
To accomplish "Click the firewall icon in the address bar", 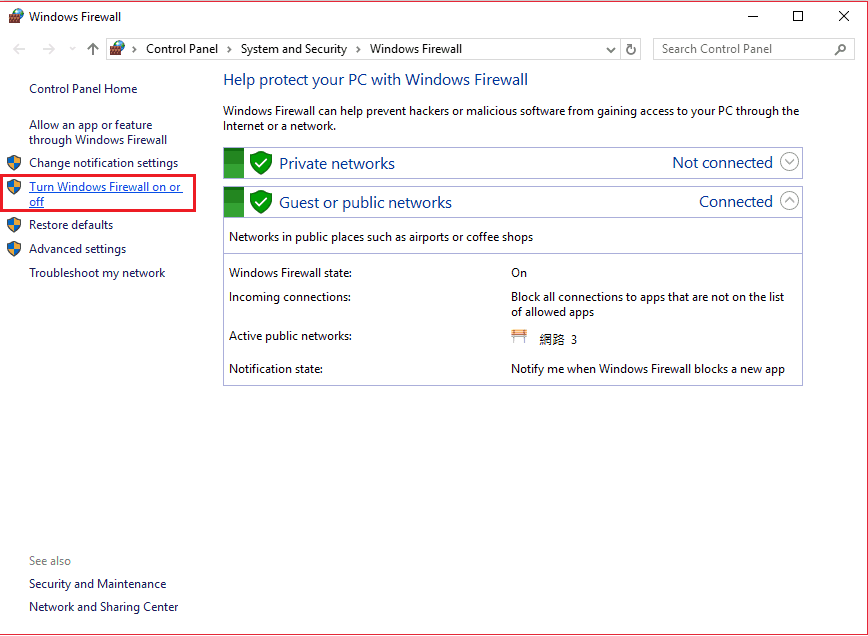I will click(x=117, y=49).
